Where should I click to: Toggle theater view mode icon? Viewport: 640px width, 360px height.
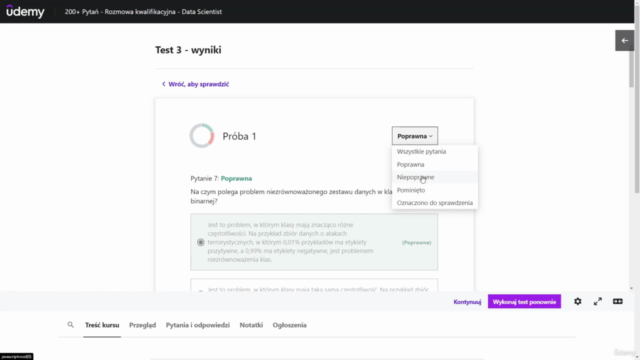tap(618, 302)
